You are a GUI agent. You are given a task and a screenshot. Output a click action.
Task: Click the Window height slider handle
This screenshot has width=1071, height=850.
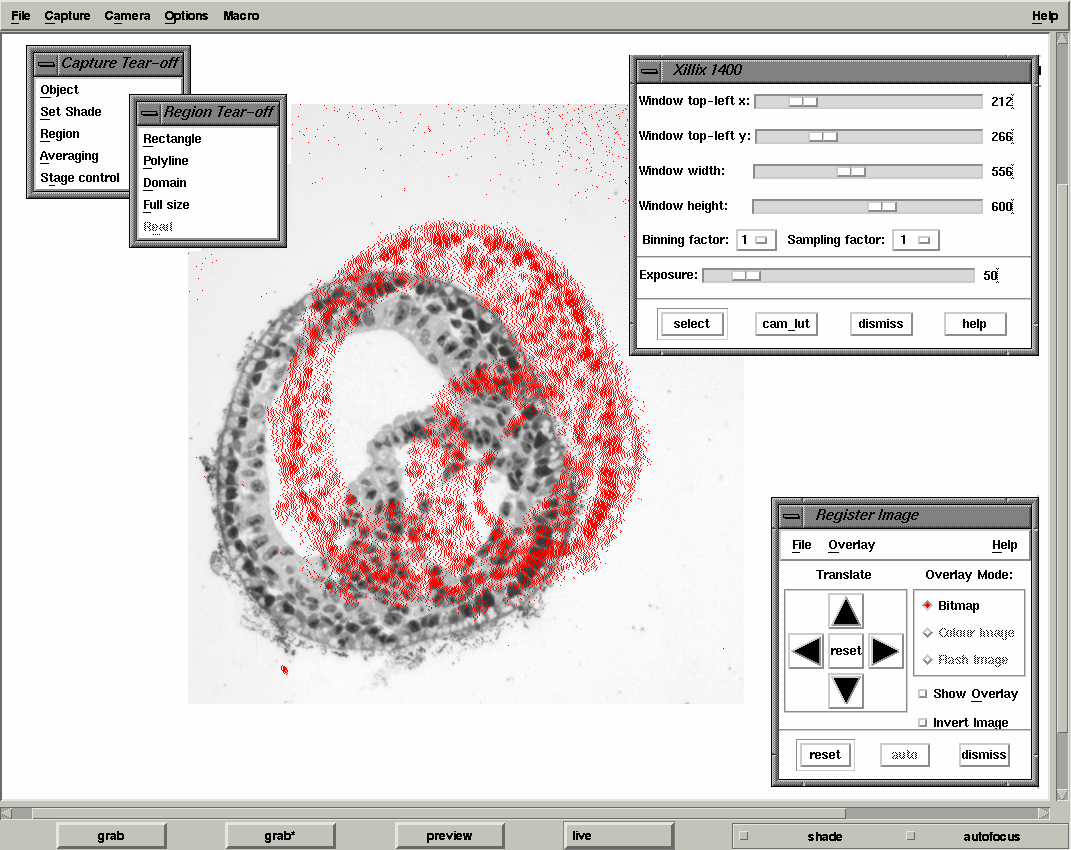pyautogui.click(x=882, y=206)
